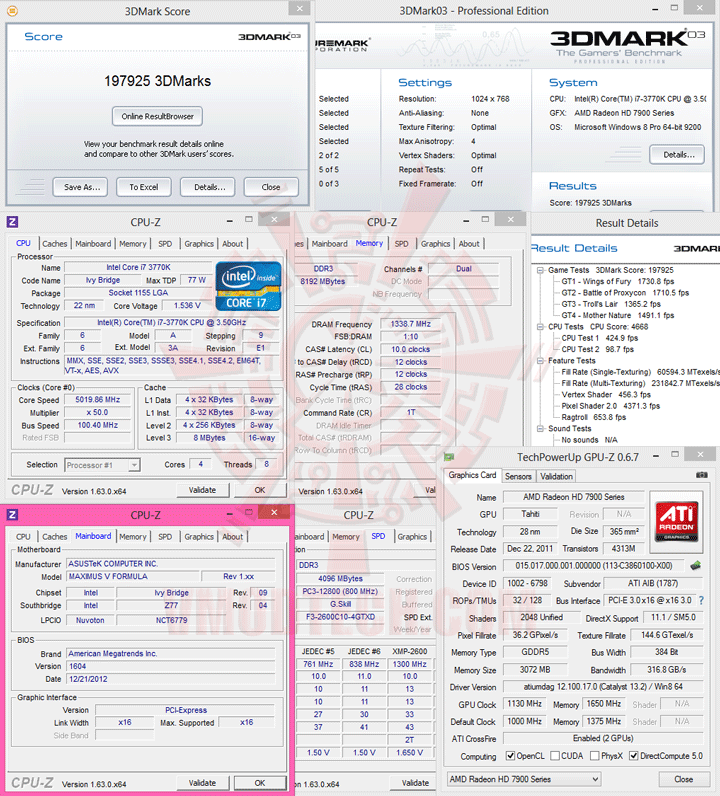
Task: Toggle the DirectCompute 5.0 checkbox
Action: point(633,756)
